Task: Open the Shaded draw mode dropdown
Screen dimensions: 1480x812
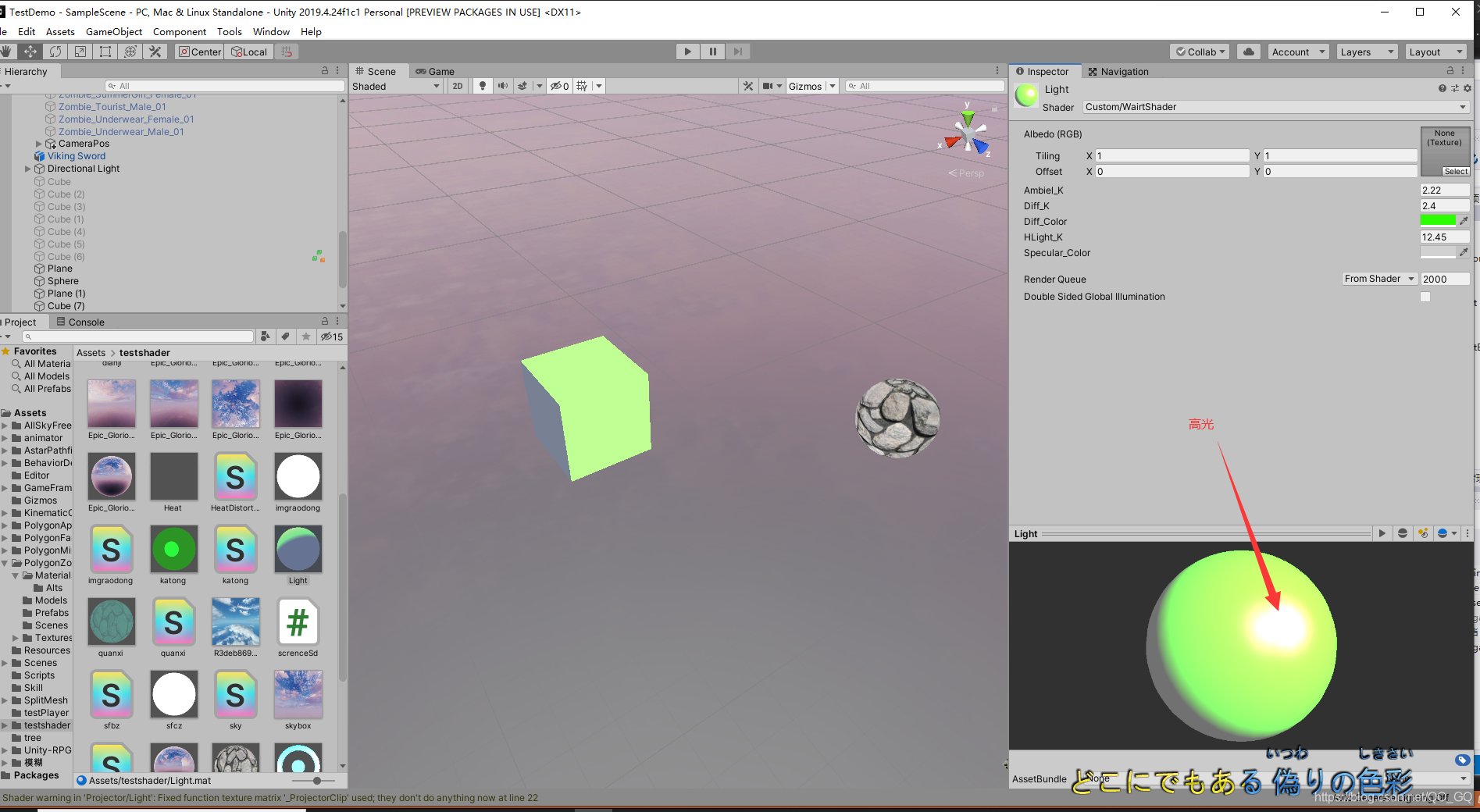Action: 396,86
